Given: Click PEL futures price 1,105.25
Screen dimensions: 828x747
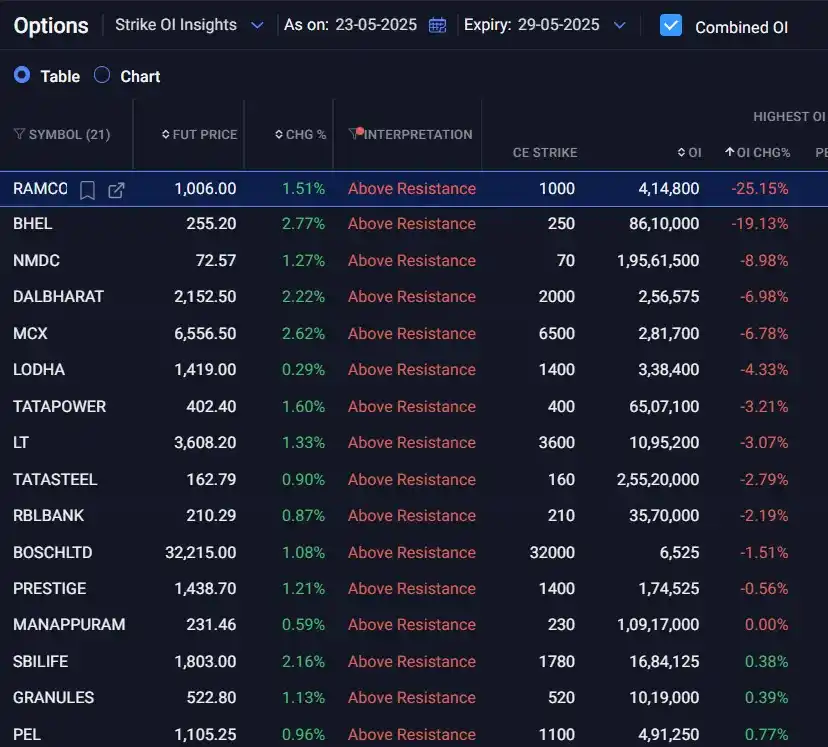Looking at the screenshot, I should pyautogui.click(x=205, y=734).
